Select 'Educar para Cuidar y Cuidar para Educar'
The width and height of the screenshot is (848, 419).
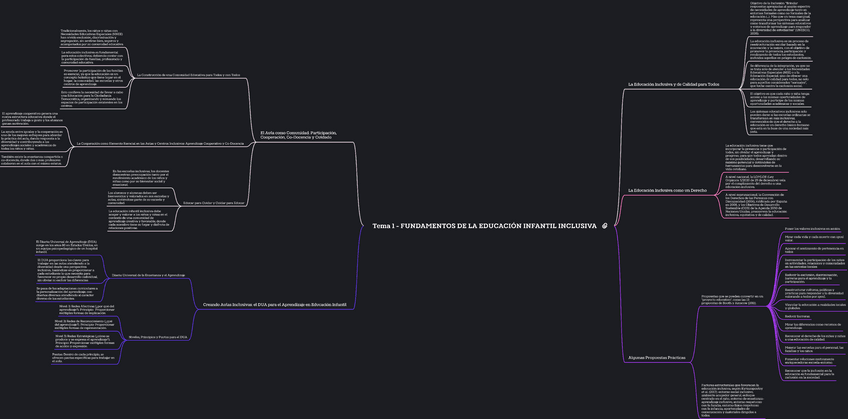click(x=214, y=203)
